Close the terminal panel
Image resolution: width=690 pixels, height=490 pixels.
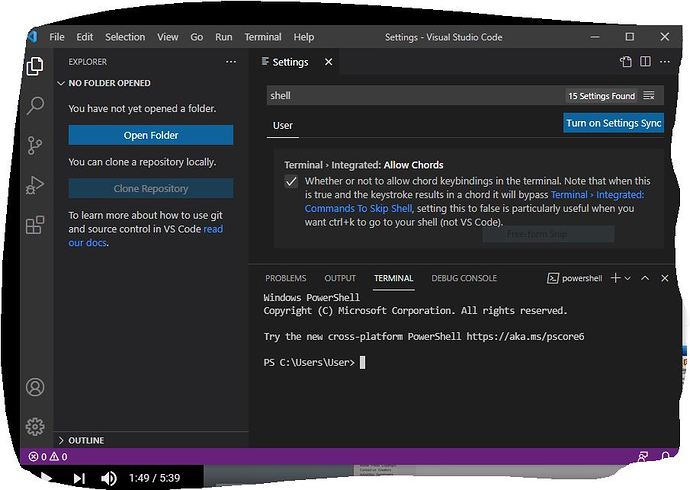pyautogui.click(x=664, y=278)
